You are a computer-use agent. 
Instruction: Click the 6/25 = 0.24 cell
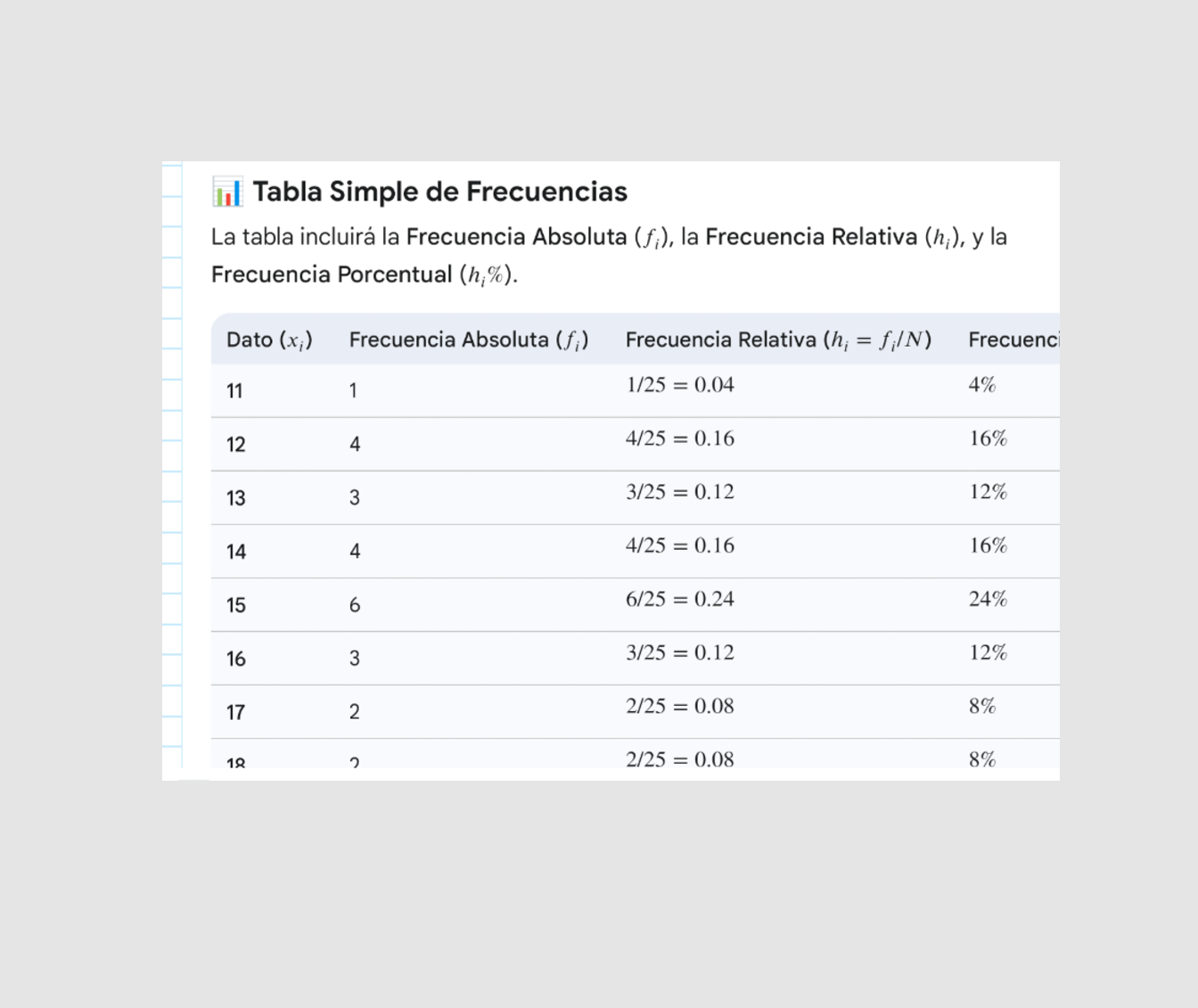[679, 599]
